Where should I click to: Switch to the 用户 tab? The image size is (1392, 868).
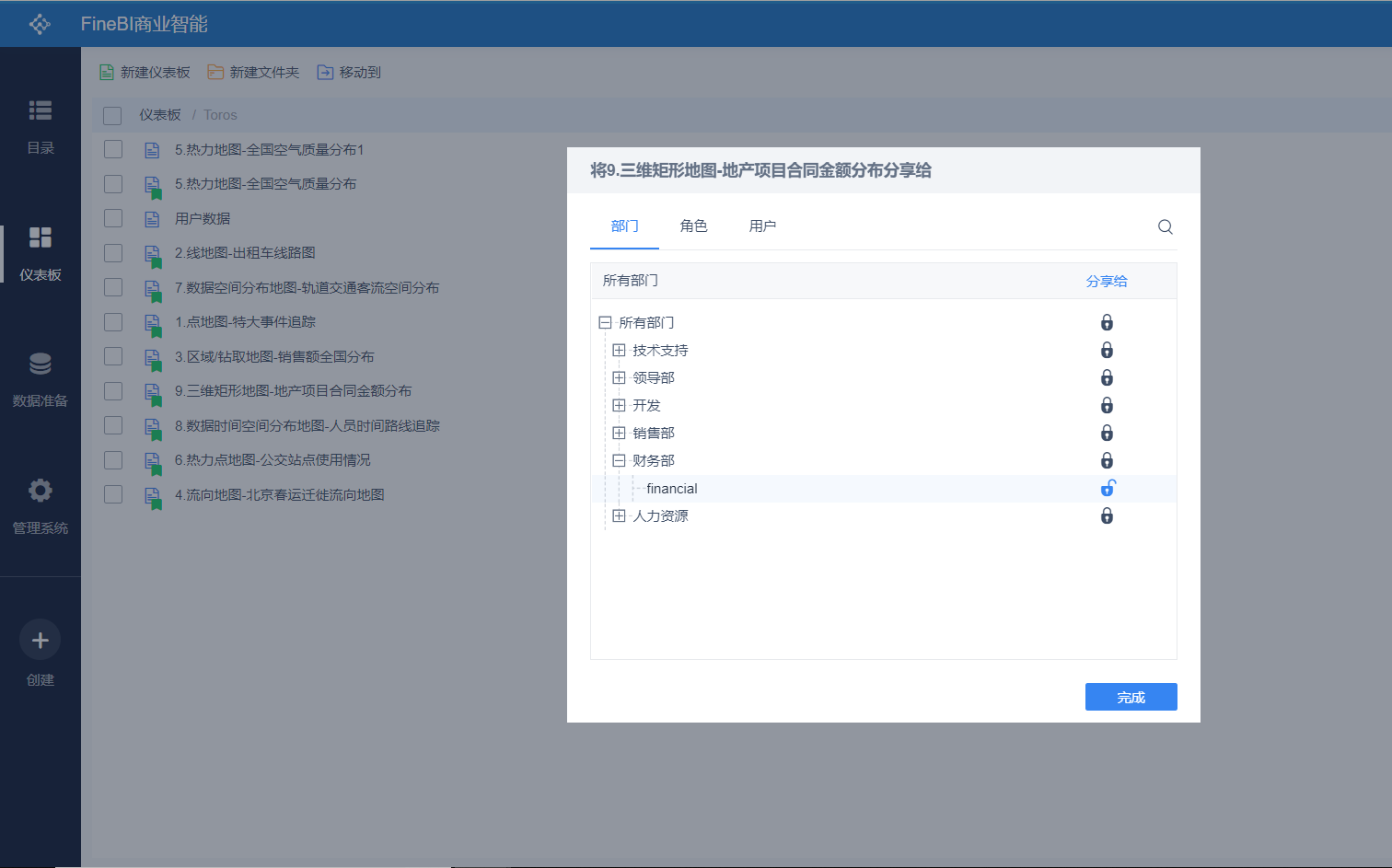pyautogui.click(x=762, y=226)
